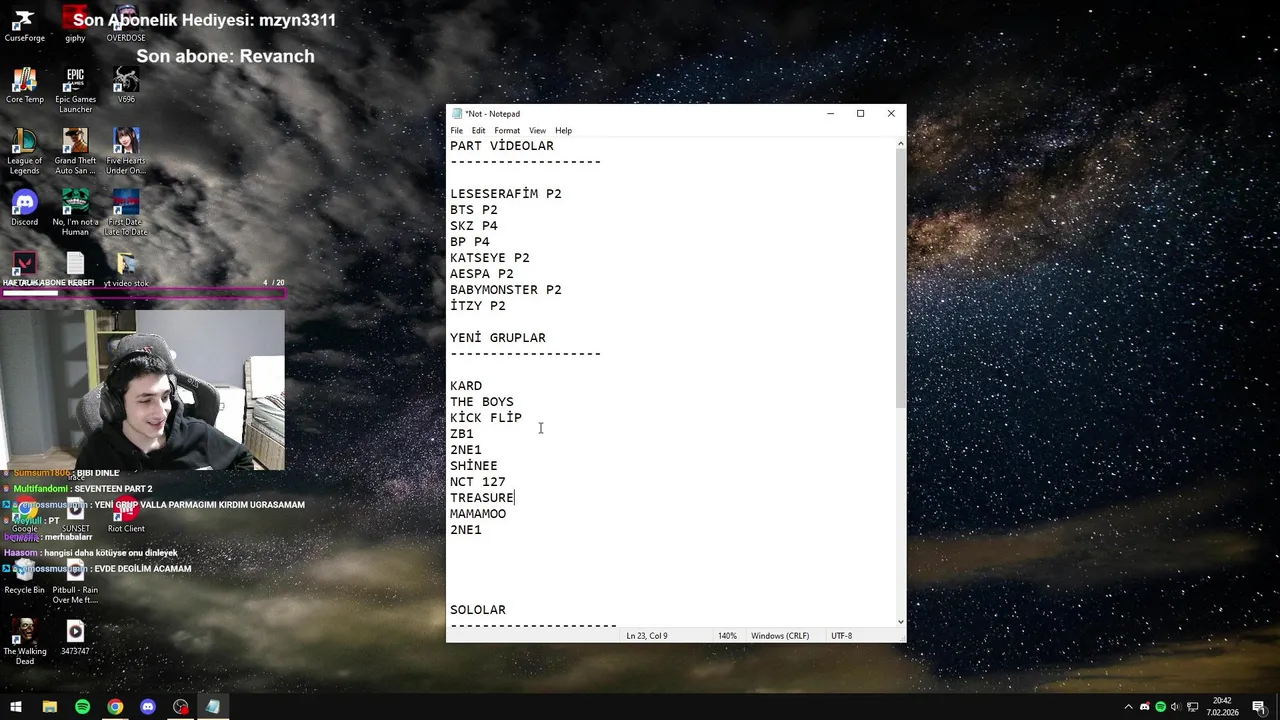Image resolution: width=1280 pixels, height=720 pixels.
Task: Select the Five Hearts Under One icon
Action: [x=126, y=151]
